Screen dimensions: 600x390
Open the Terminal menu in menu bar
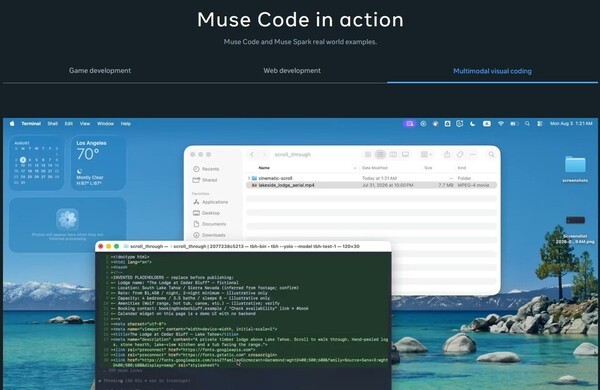coord(31,124)
